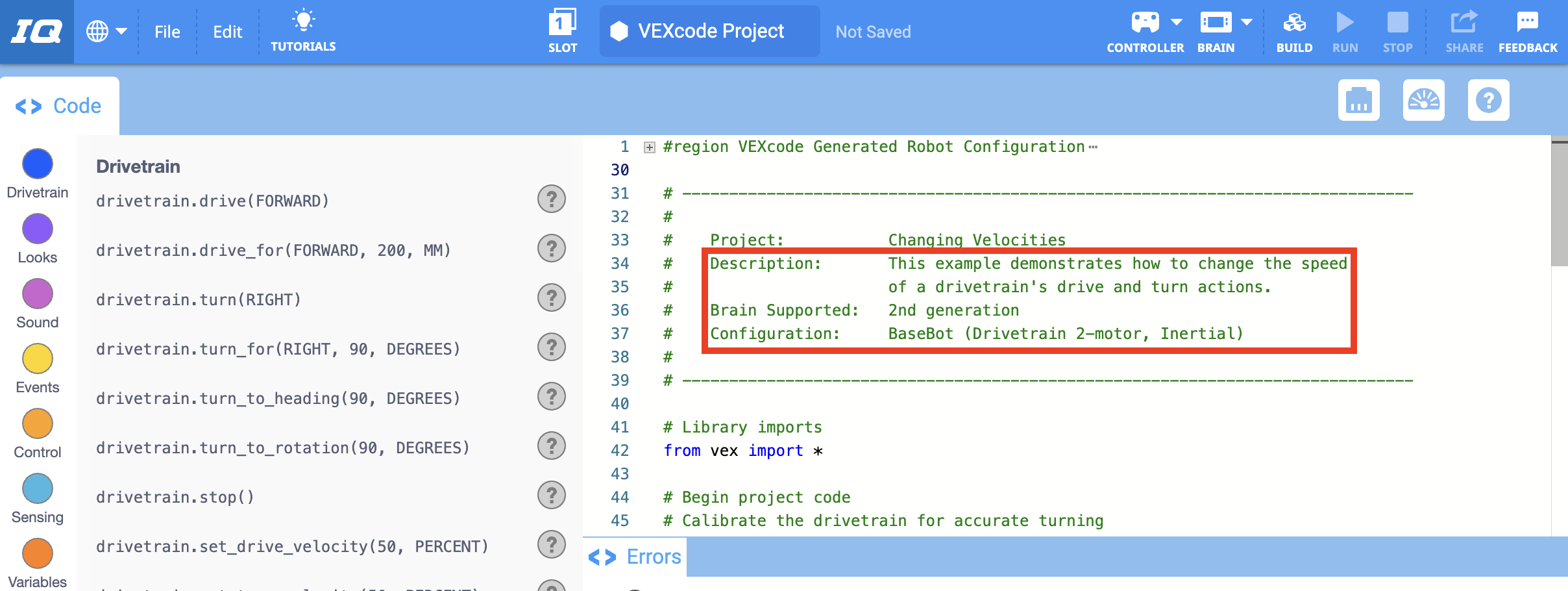The height and width of the screenshot is (591, 1568).
Task: Open the File menu
Action: click(167, 32)
